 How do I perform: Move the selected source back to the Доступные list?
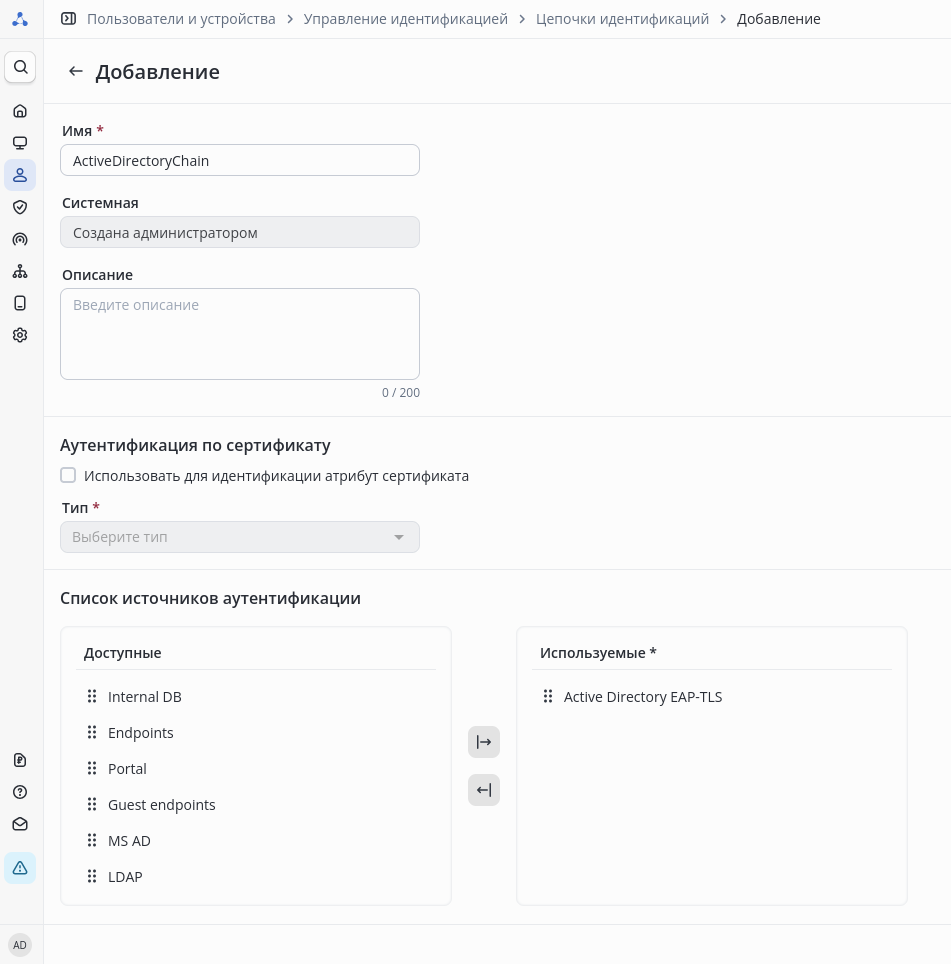point(484,790)
